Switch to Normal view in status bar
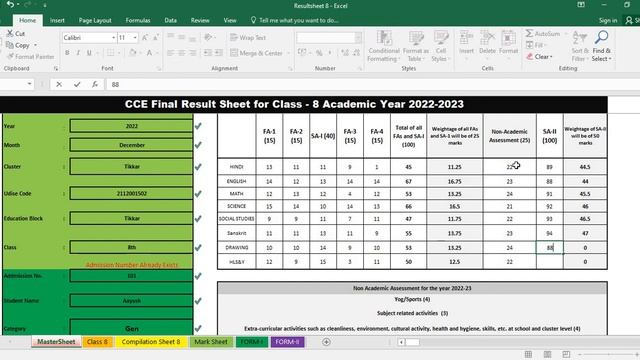 (528, 354)
